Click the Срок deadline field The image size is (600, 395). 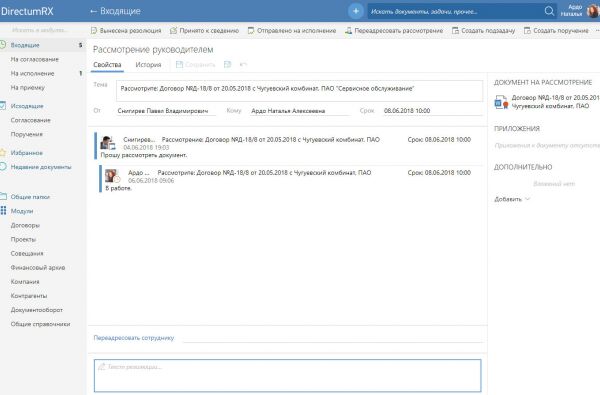pyautogui.click(x=432, y=111)
